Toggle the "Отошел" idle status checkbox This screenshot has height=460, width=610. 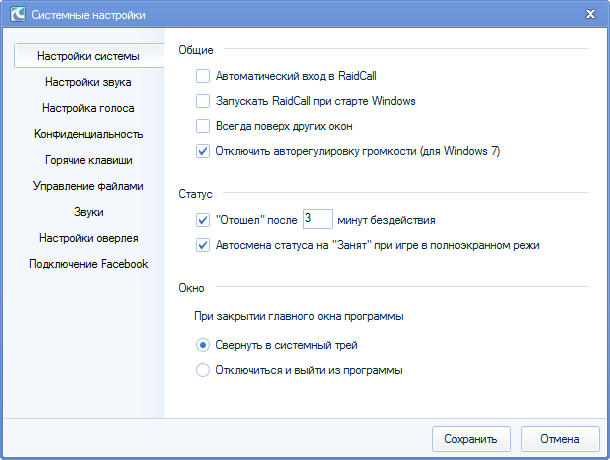pos(203,219)
